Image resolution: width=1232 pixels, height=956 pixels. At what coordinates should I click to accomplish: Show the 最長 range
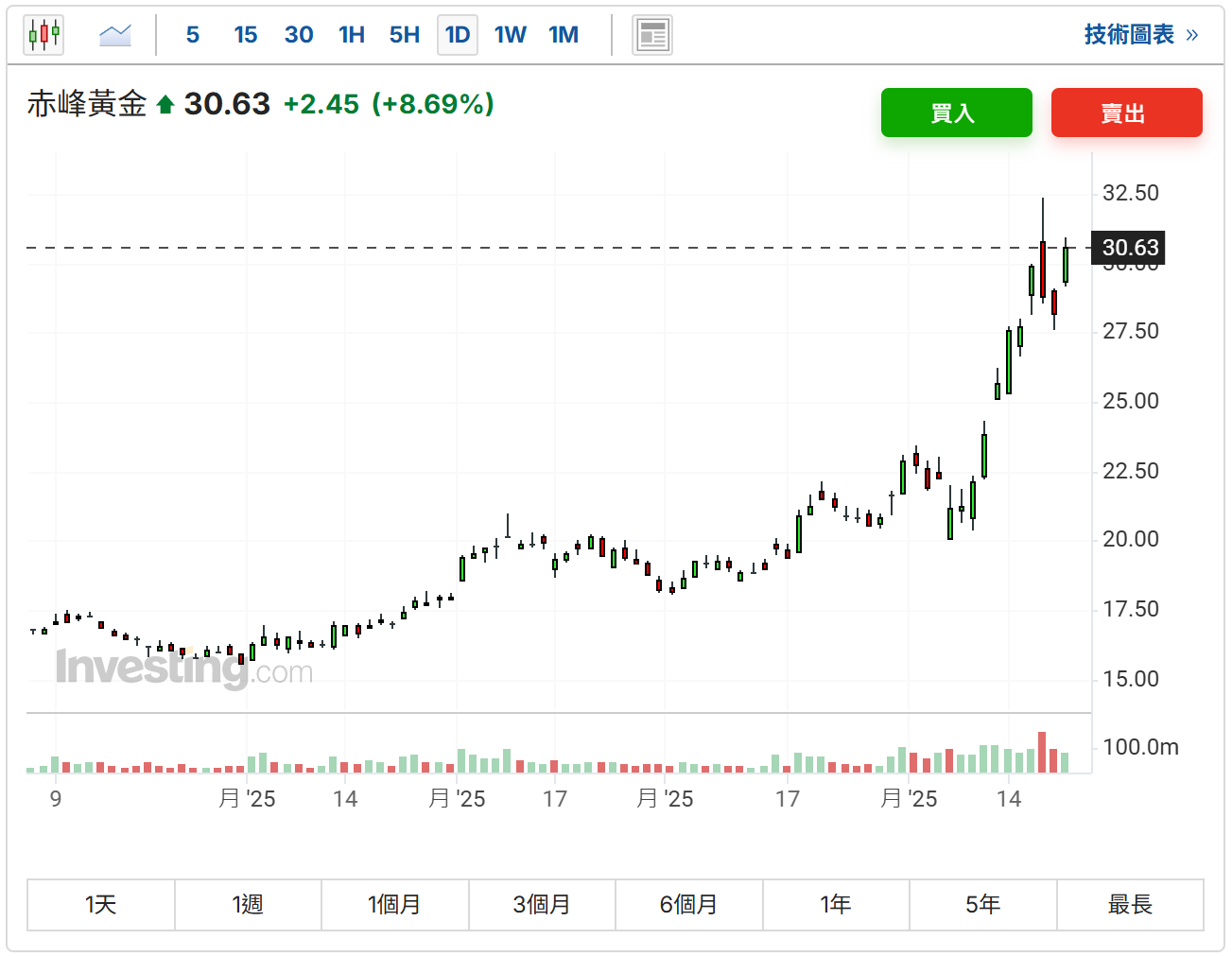[1130, 905]
